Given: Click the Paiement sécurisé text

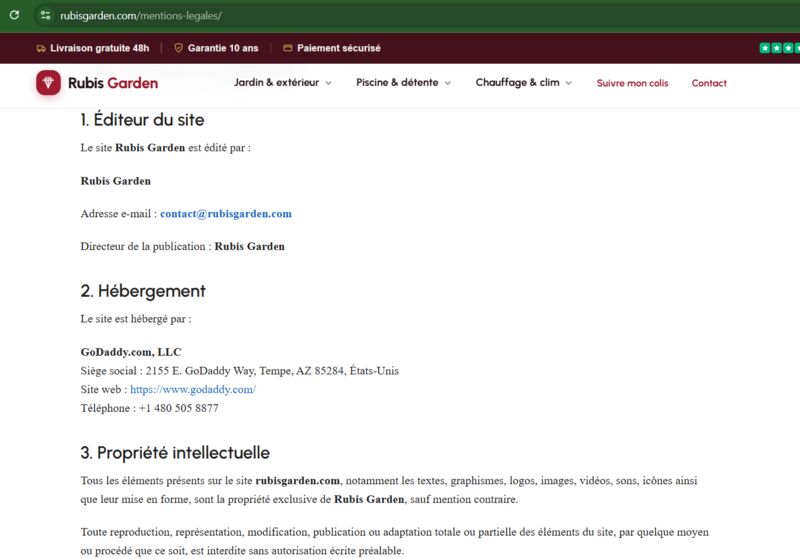Looking at the screenshot, I should (x=339, y=48).
